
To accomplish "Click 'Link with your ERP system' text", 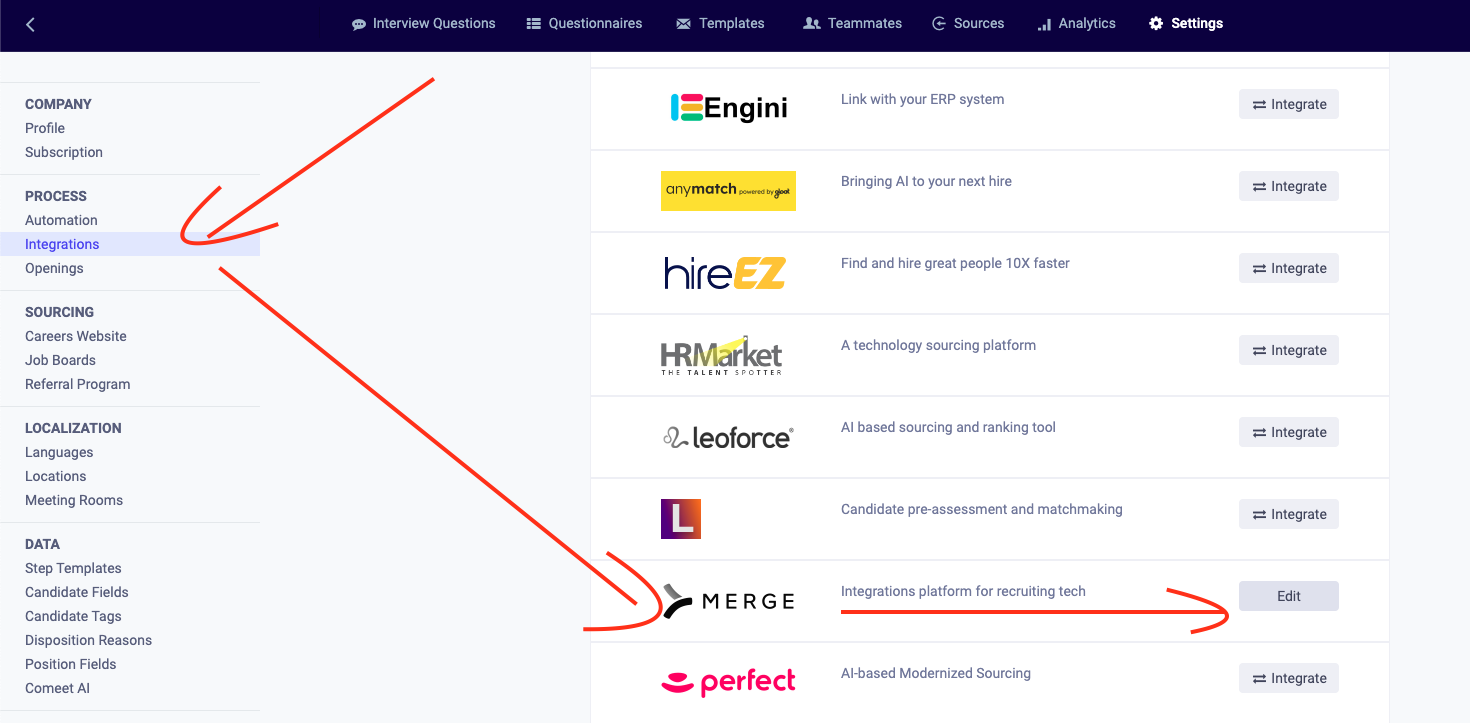I will 923,99.
